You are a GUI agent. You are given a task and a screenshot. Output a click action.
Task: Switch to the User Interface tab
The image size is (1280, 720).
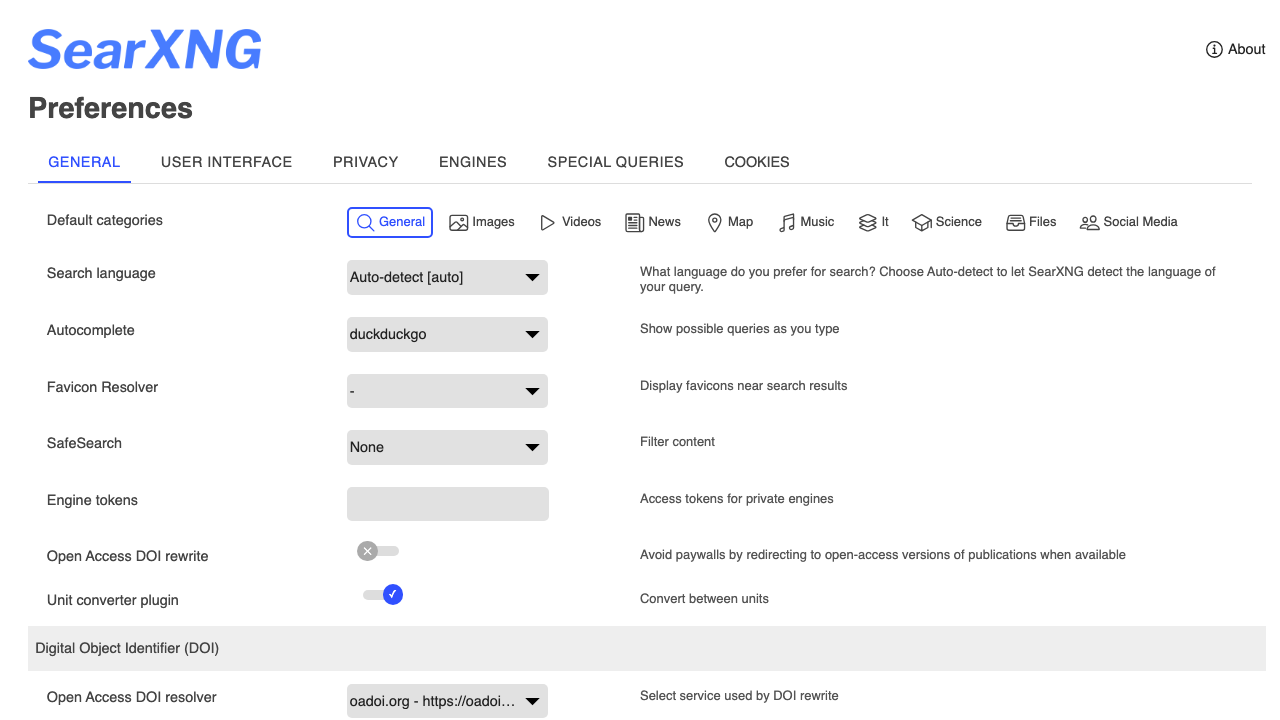(227, 162)
